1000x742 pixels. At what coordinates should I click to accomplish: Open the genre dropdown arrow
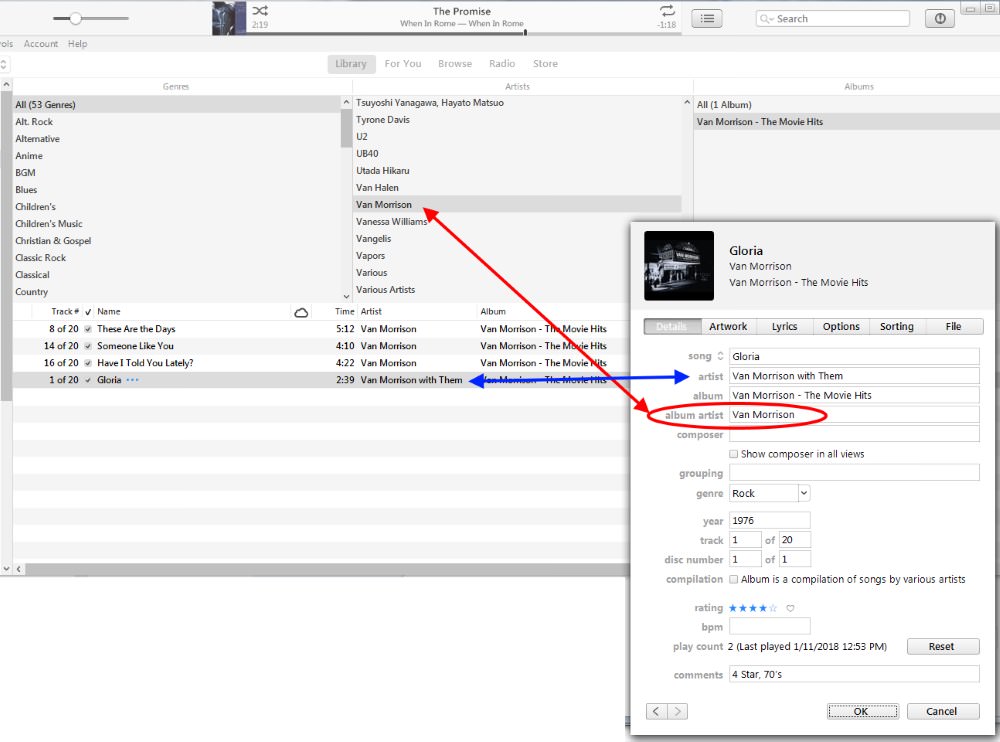point(804,493)
